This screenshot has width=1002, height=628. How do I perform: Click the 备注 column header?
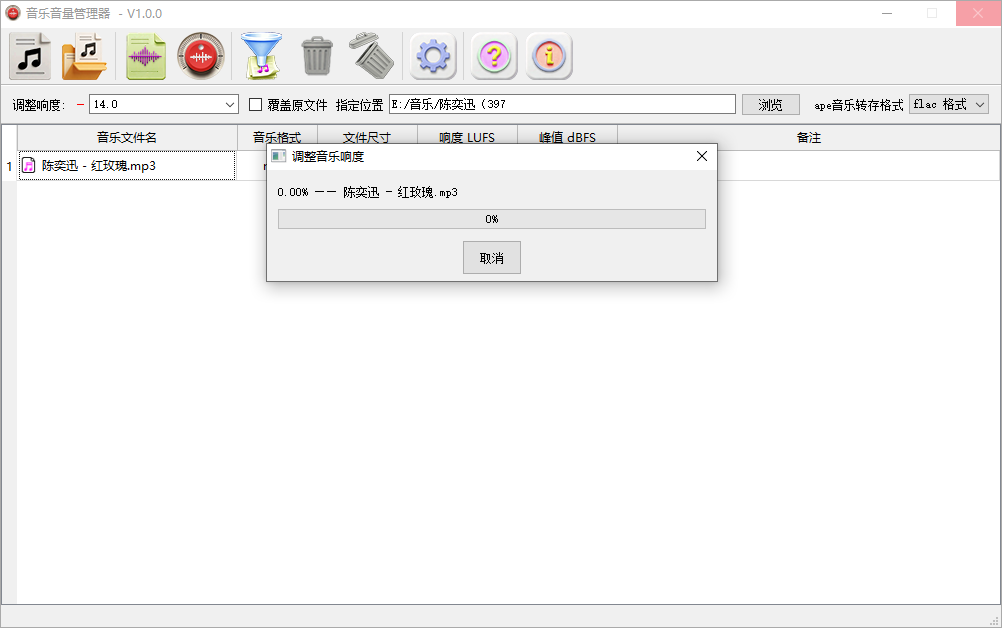808,137
